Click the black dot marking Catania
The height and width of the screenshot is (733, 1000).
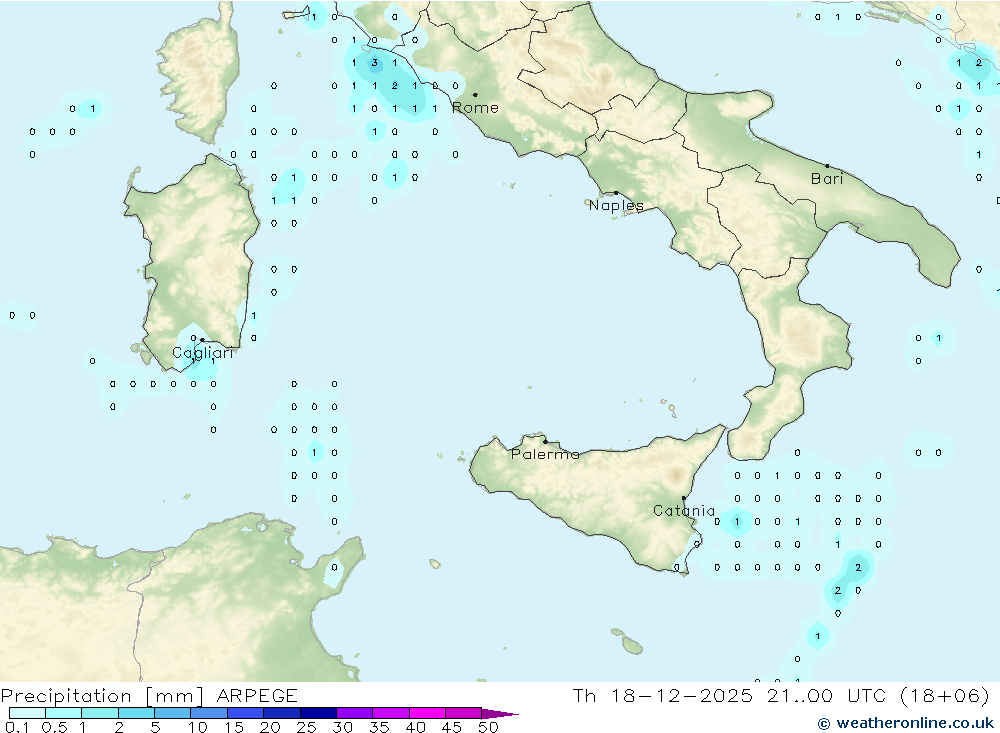pyautogui.click(x=684, y=498)
